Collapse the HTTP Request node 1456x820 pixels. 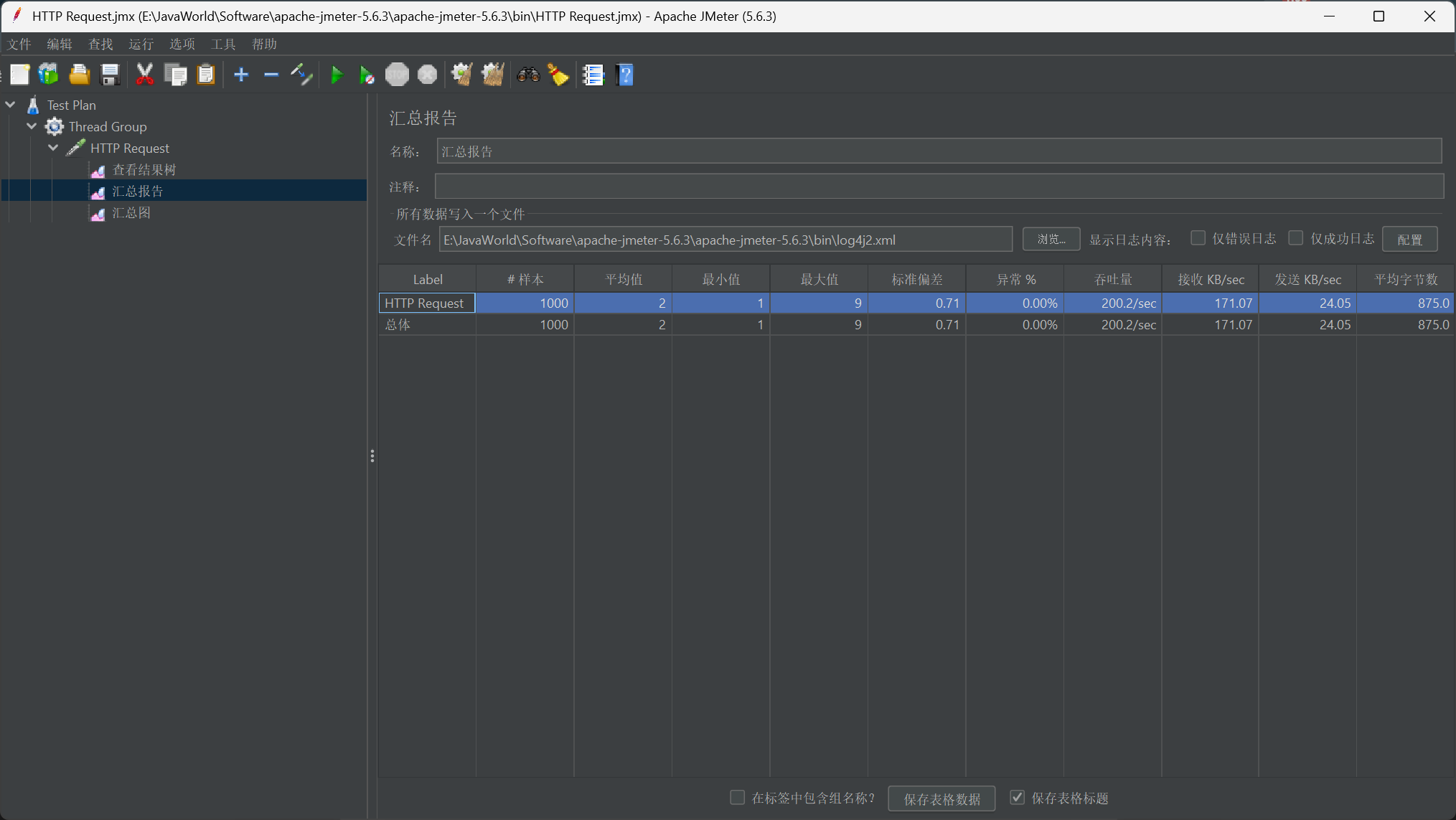(x=53, y=148)
